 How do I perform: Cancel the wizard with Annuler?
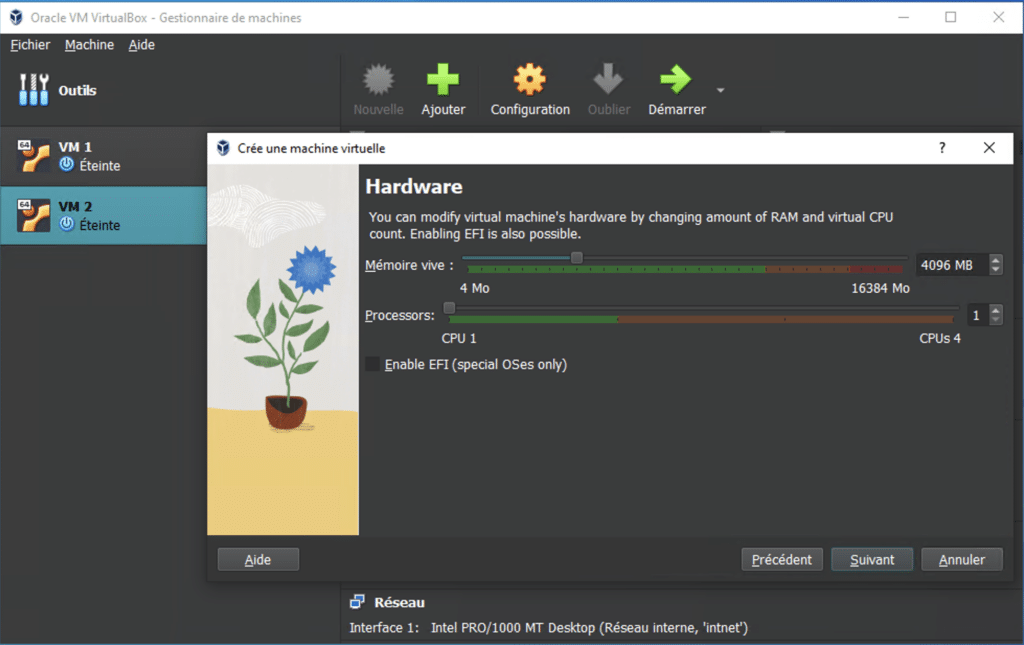(x=962, y=559)
